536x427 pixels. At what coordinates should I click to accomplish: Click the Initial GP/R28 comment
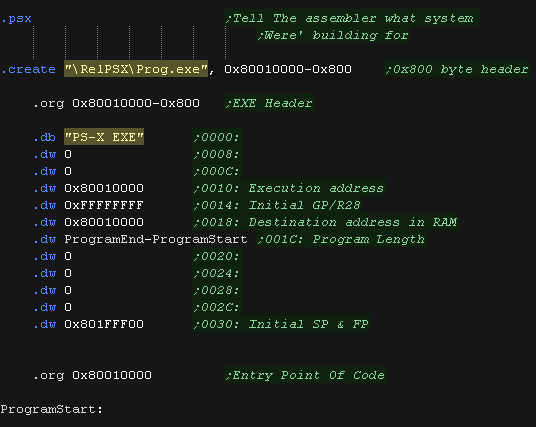(277, 205)
